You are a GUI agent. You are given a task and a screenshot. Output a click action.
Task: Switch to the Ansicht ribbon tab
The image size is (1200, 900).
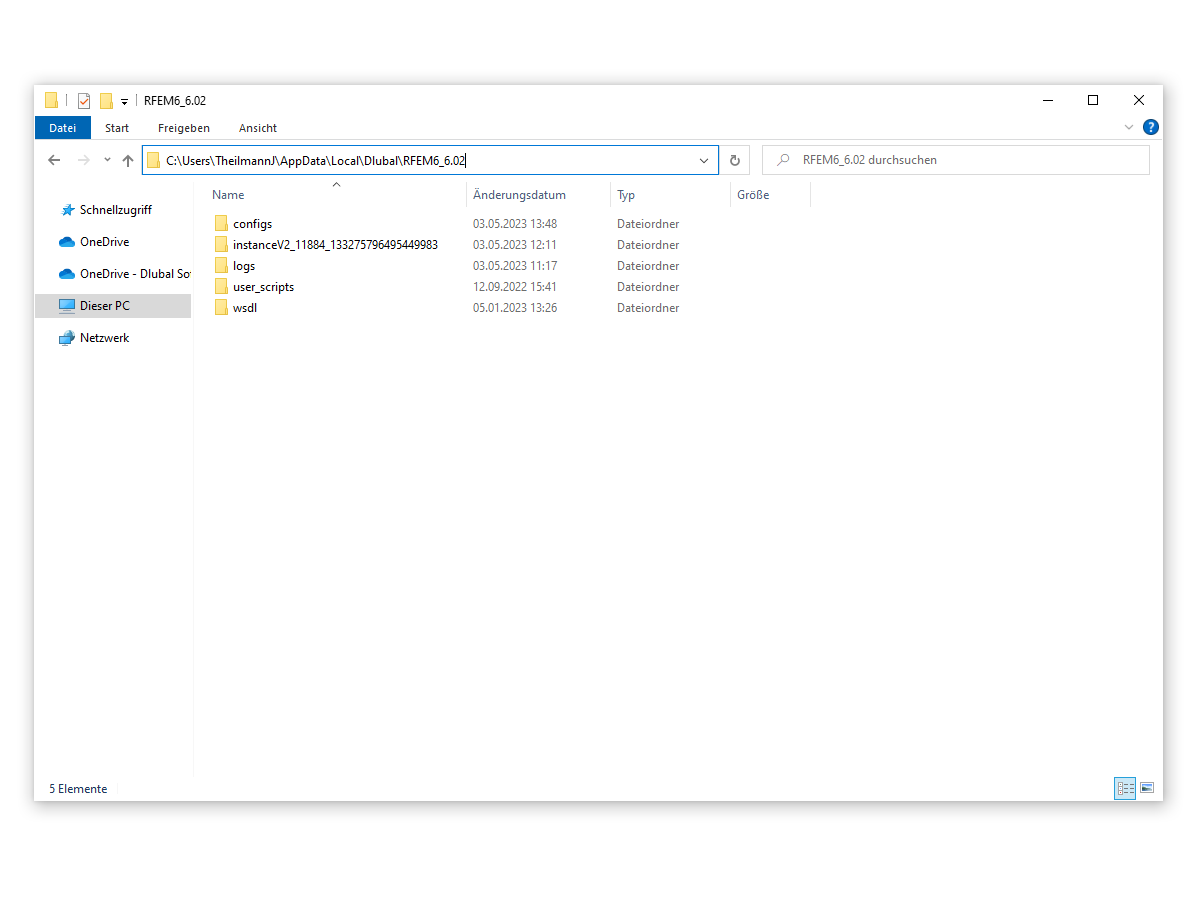[x=258, y=127]
